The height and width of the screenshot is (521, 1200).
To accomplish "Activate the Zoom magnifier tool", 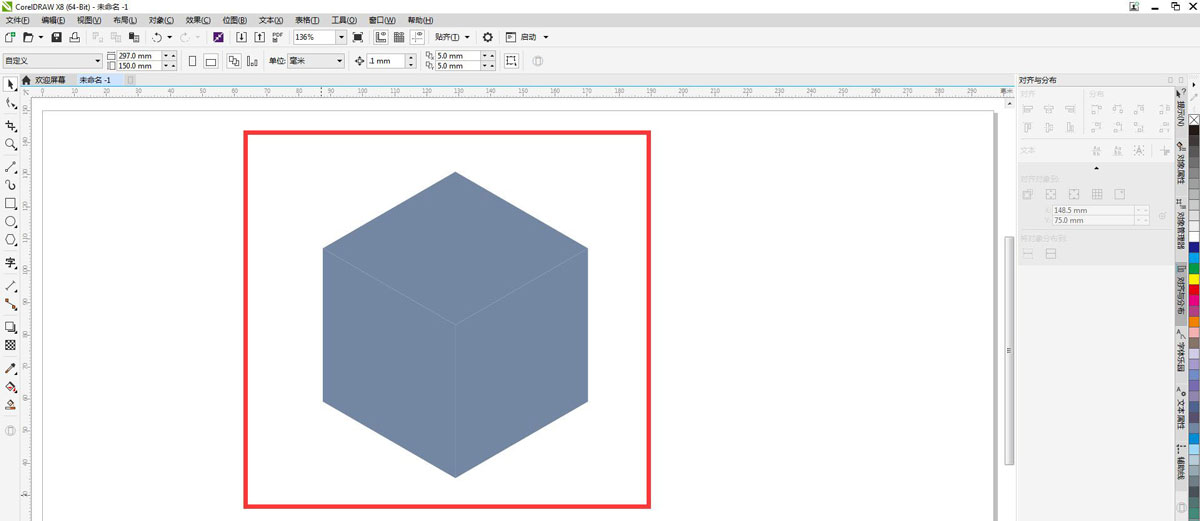I will [x=11, y=145].
